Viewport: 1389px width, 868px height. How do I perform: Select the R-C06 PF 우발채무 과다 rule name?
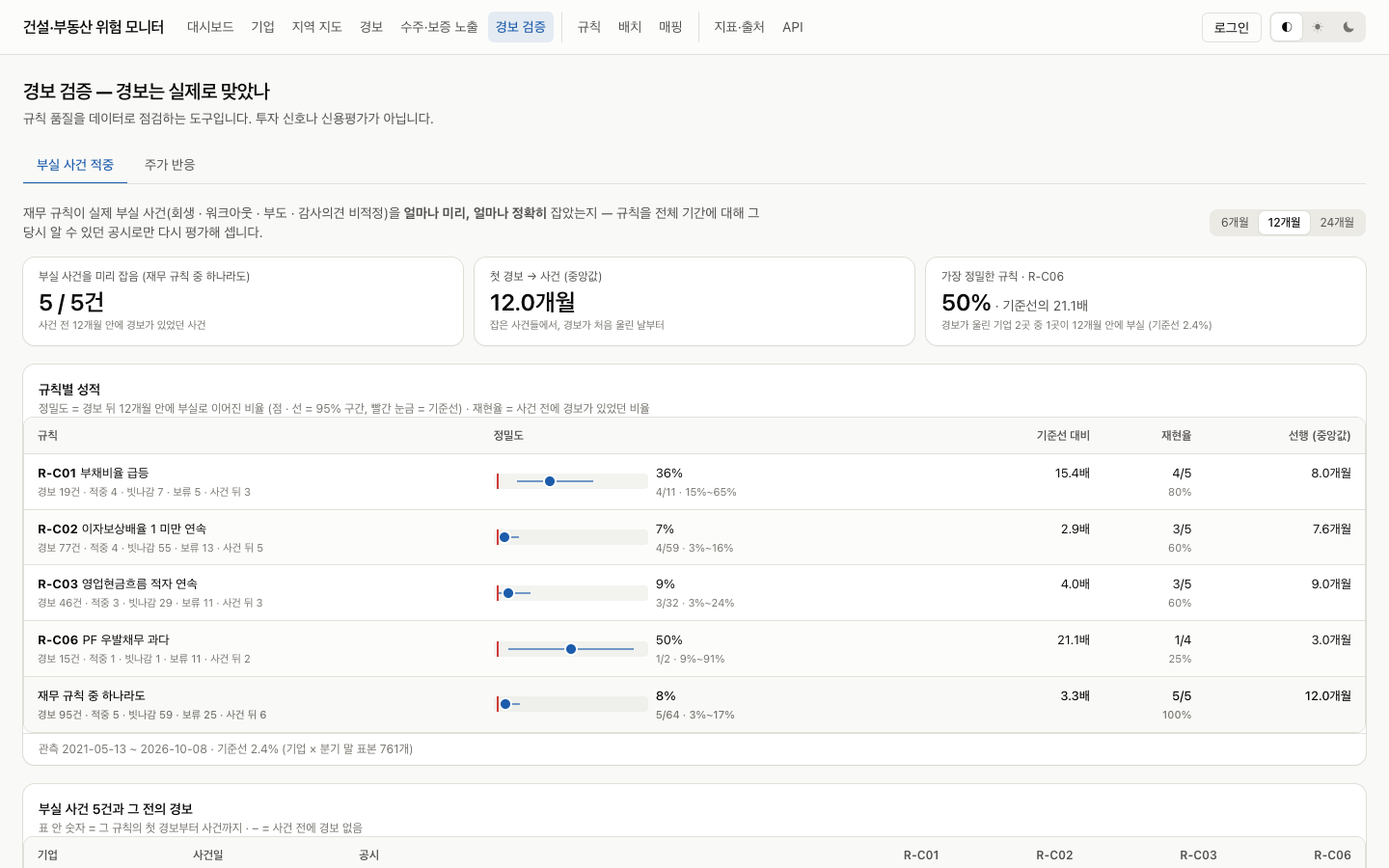coord(103,639)
